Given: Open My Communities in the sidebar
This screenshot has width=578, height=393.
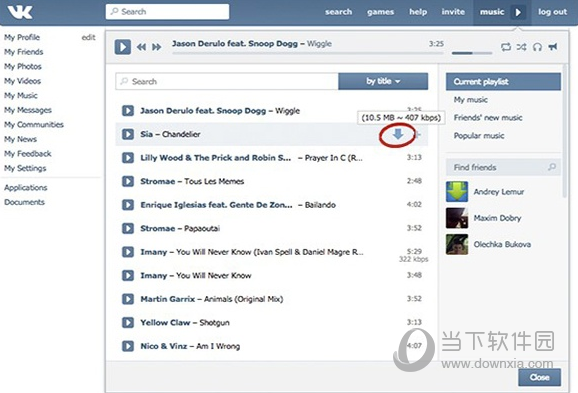Looking at the screenshot, I should [34, 125].
